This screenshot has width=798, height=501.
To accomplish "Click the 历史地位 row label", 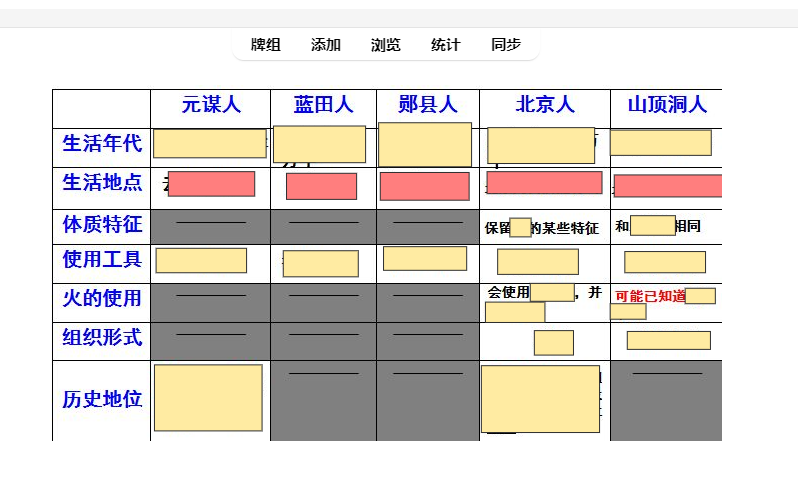I will (102, 400).
